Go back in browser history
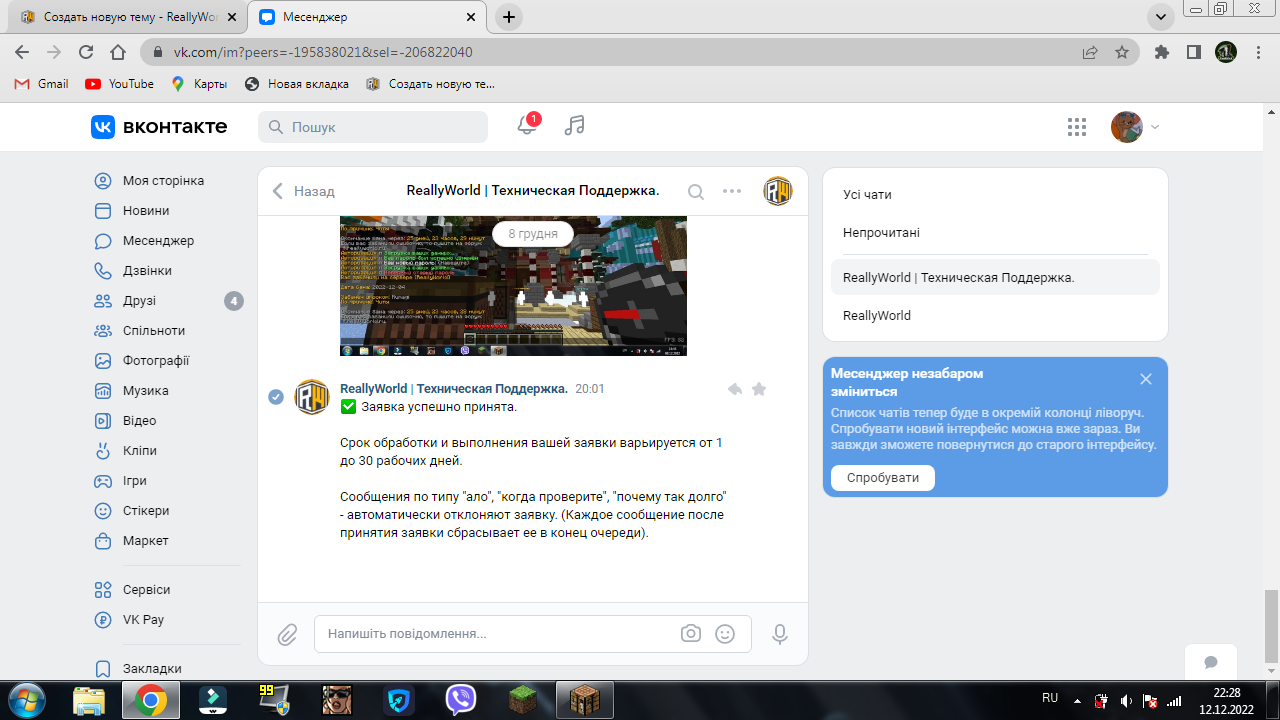This screenshot has width=1280, height=720. tap(22, 52)
